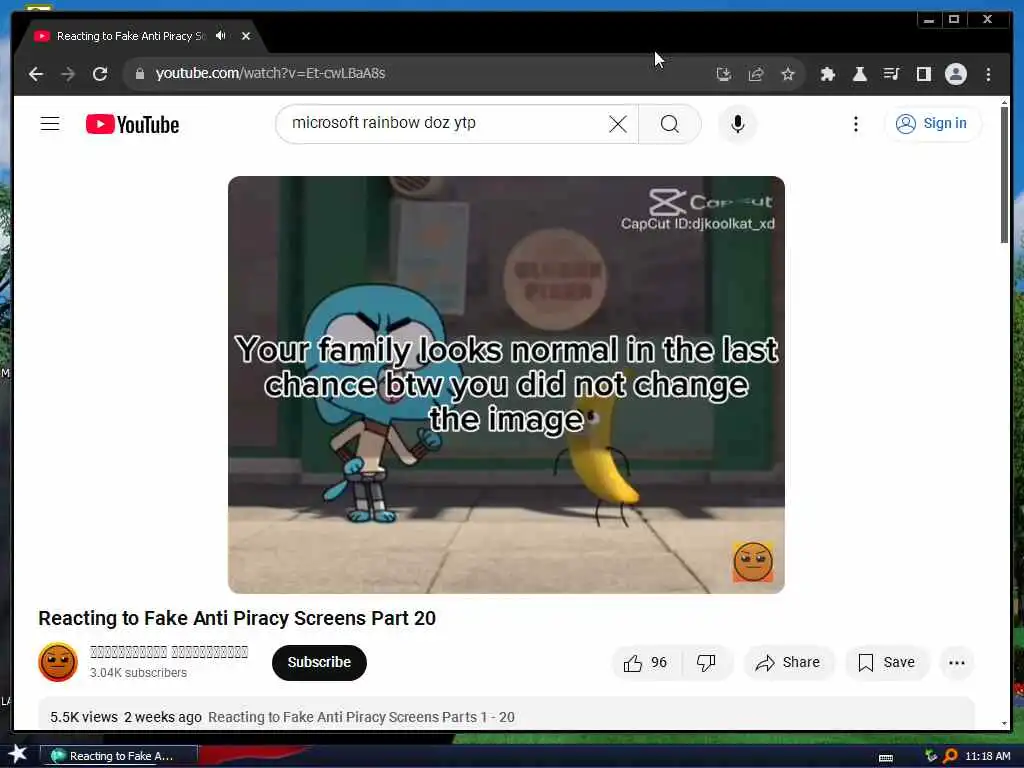The height and width of the screenshot is (768, 1024).
Task: Click the YouTube logo
Action: [133, 124]
